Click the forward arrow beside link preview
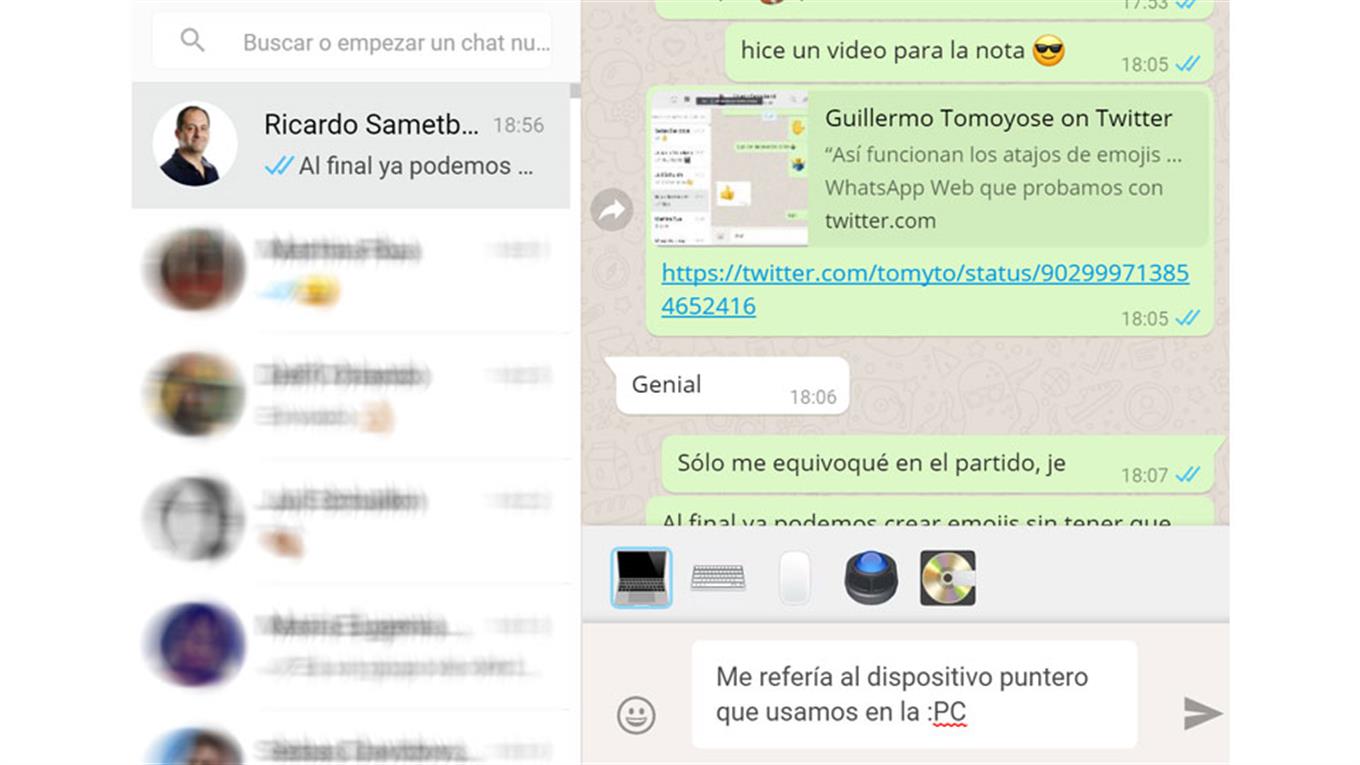Viewport: 1360px width, 765px height. click(611, 210)
